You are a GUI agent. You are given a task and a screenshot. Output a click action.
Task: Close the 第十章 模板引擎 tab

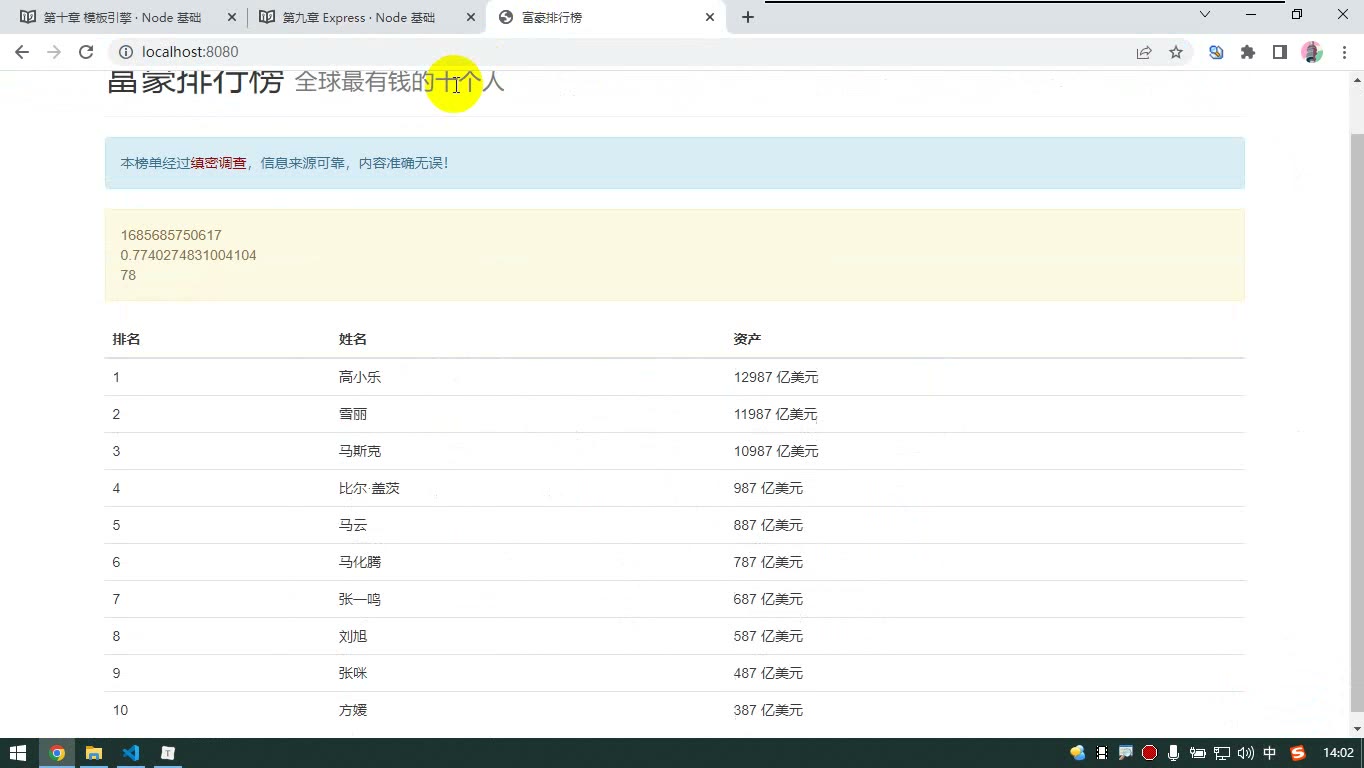[232, 17]
